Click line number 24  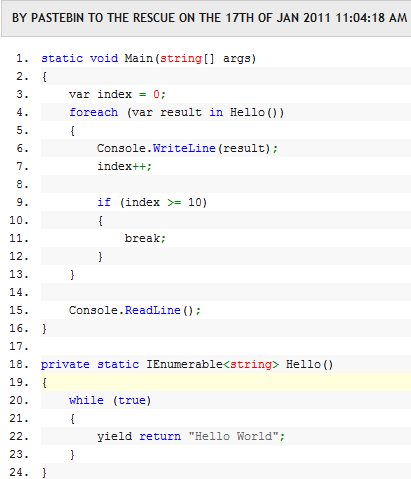click(19, 472)
